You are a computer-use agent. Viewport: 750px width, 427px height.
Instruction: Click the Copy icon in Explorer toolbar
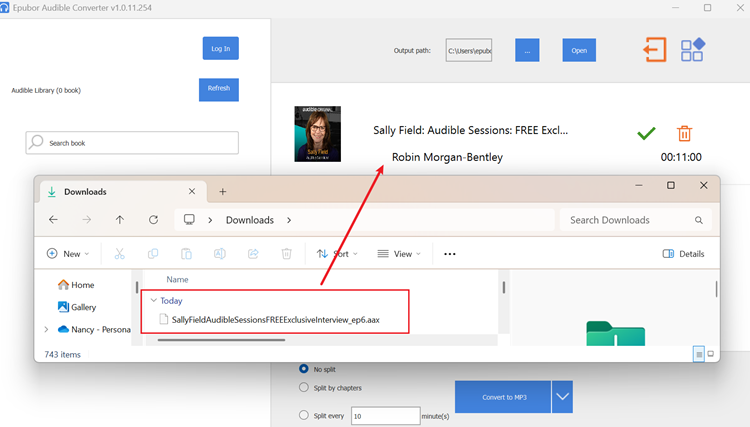click(x=153, y=253)
